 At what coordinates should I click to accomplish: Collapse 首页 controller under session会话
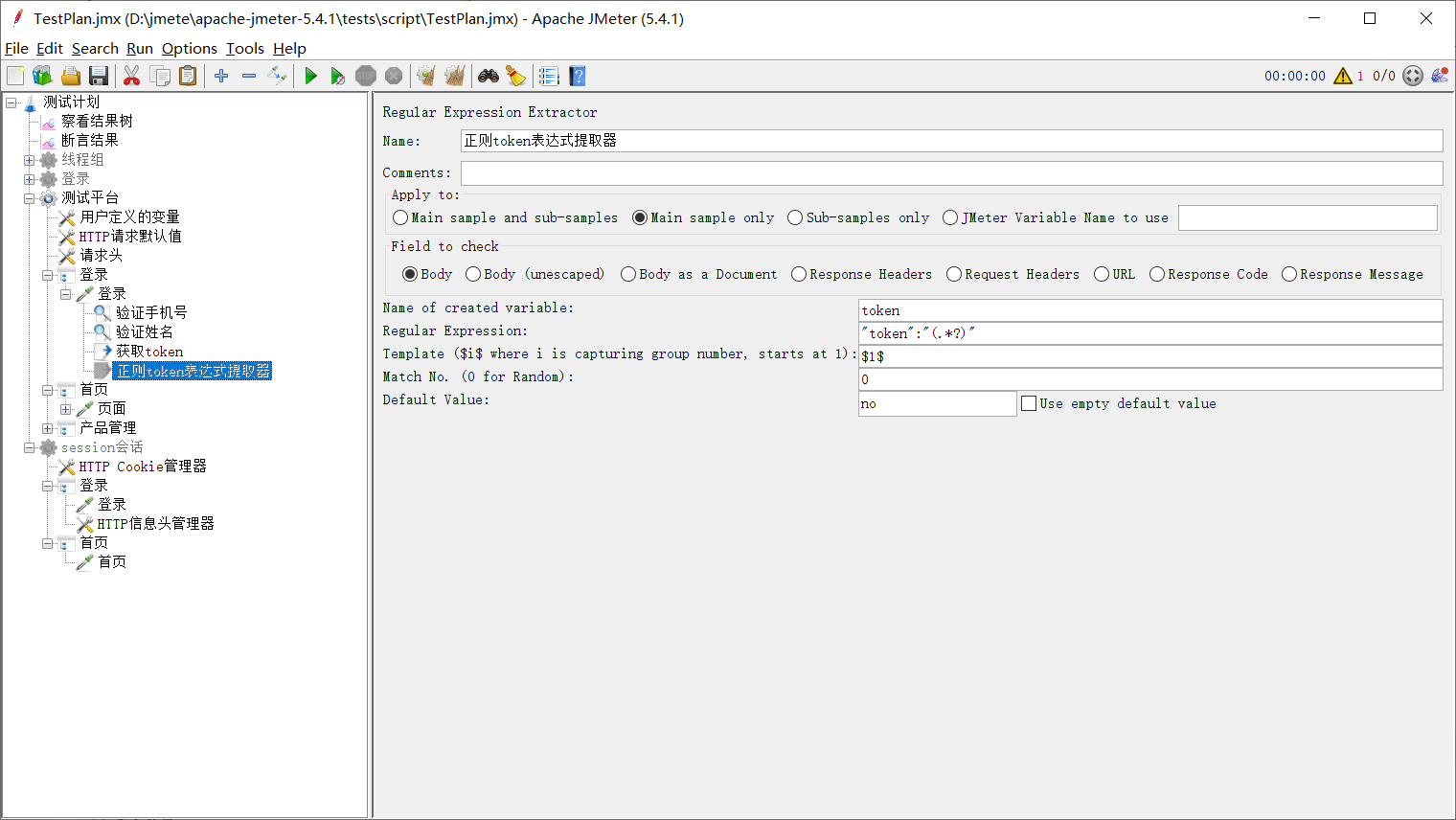click(x=48, y=543)
